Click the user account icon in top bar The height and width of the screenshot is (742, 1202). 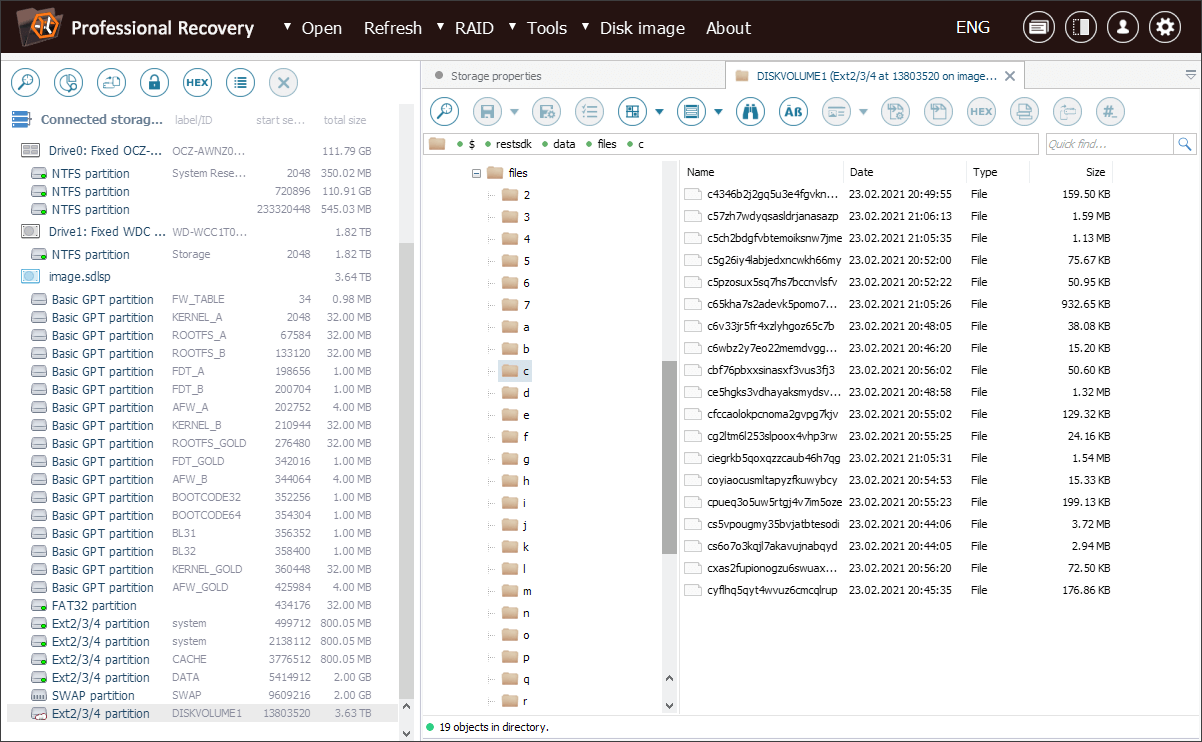pyautogui.click(x=1123, y=28)
